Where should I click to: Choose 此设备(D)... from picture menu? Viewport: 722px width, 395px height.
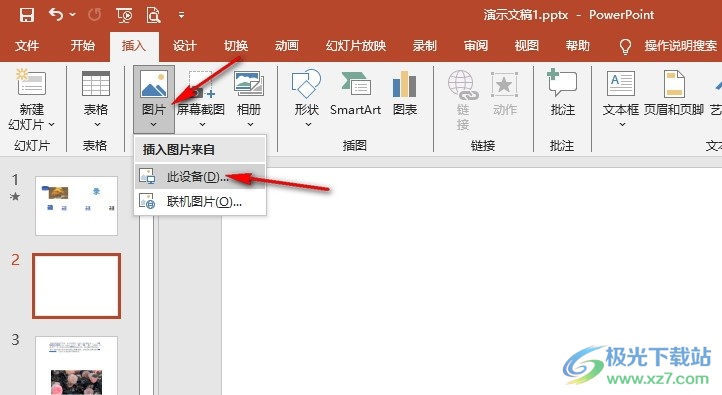(x=200, y=176)
